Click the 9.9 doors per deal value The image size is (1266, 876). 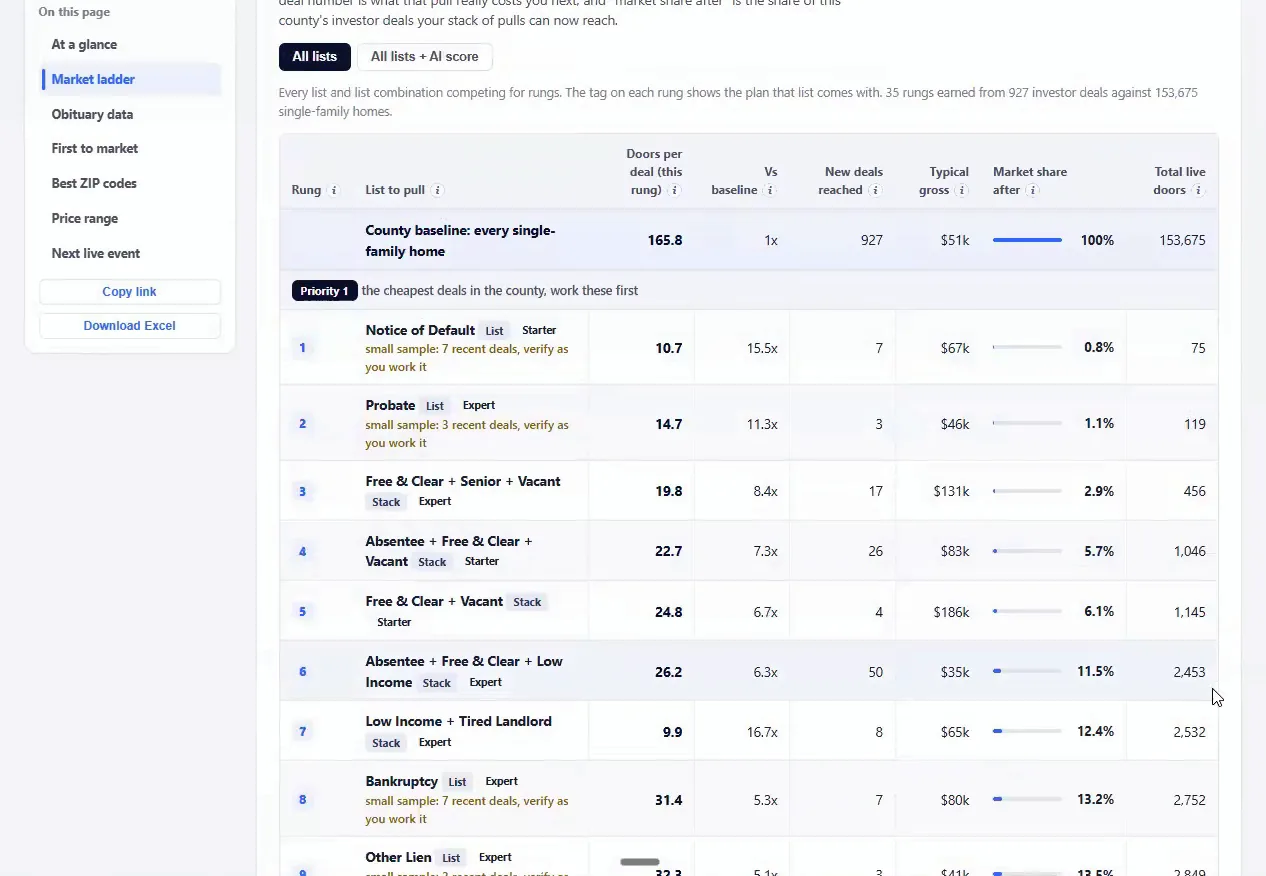672,732
